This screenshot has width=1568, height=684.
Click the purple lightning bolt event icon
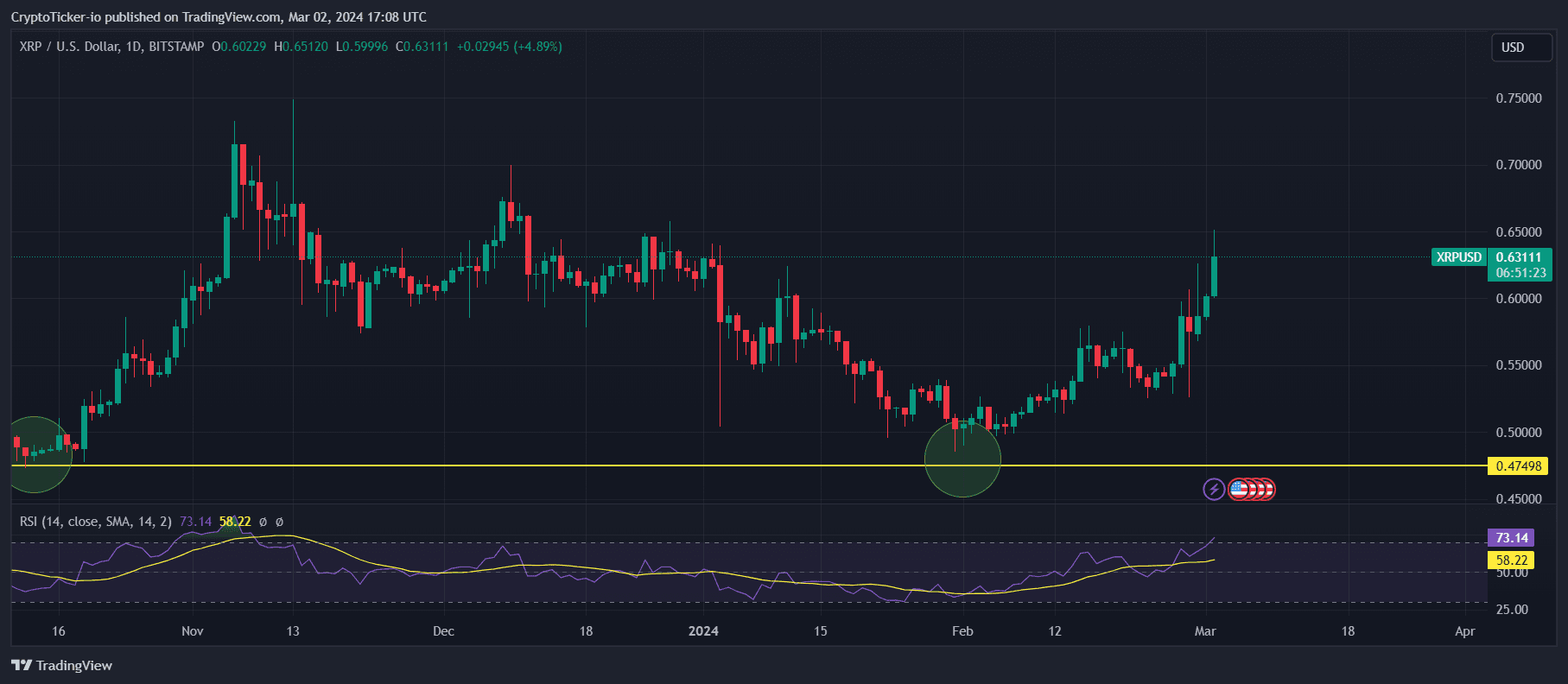pos(1214,490)
